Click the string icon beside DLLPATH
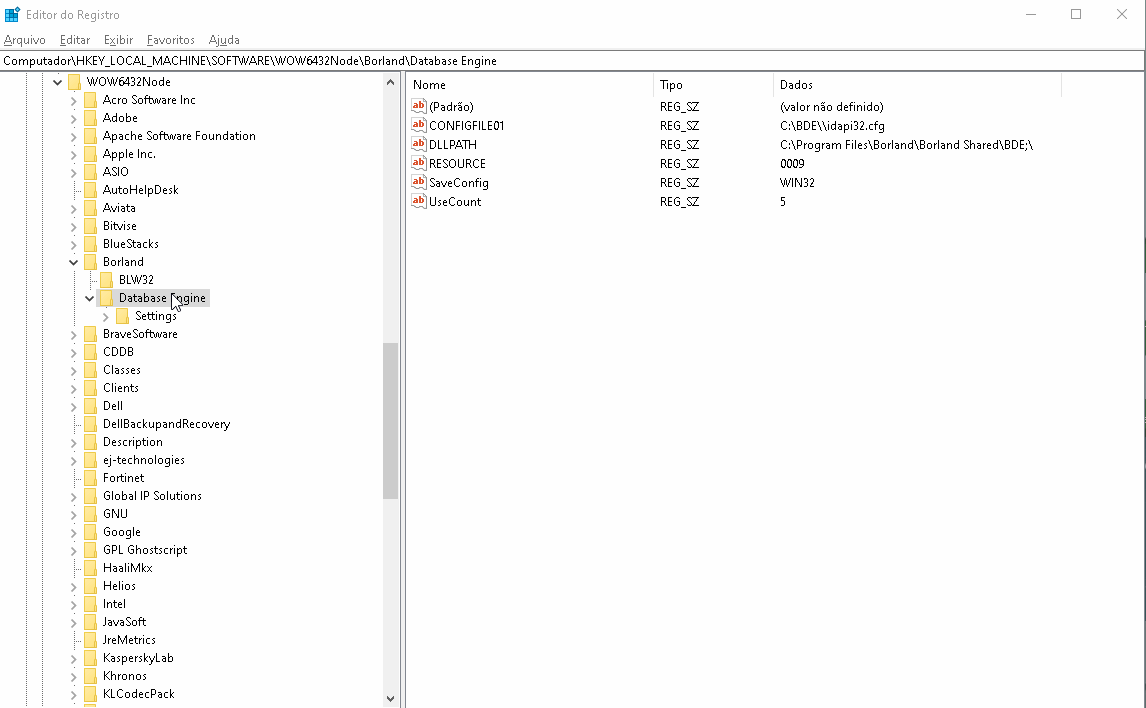Viewport: 1146px width, 708px height. coord(419,145)
